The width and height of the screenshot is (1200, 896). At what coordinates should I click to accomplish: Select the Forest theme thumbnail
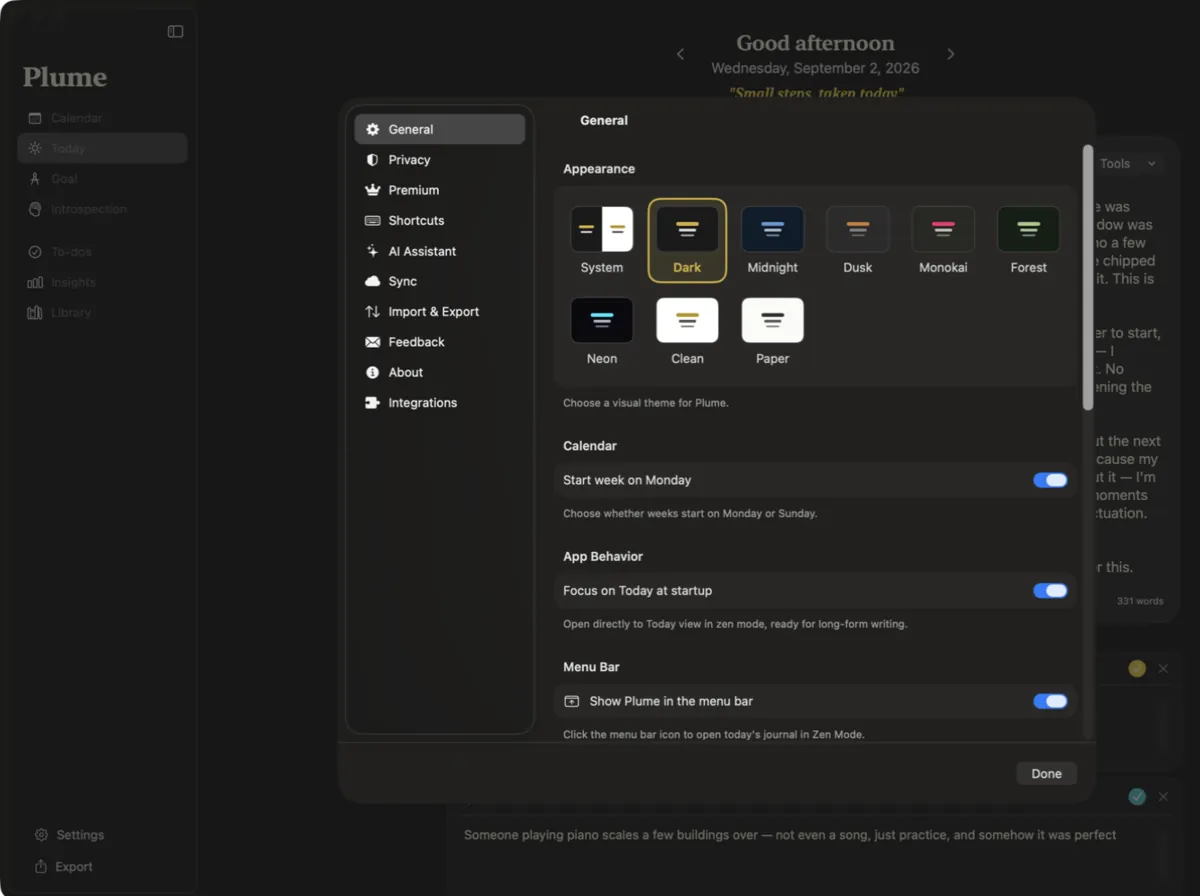point(1028,229)
